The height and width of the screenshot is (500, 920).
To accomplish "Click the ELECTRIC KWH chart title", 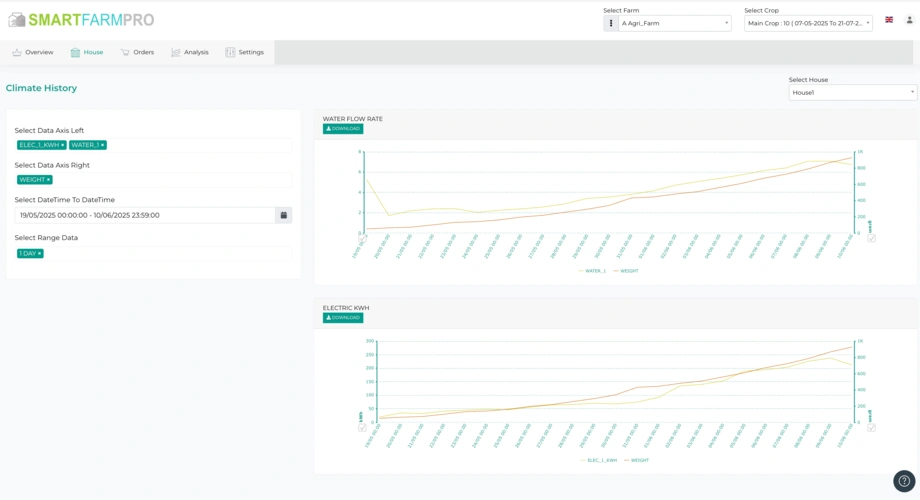I will (x=346, y=308).
